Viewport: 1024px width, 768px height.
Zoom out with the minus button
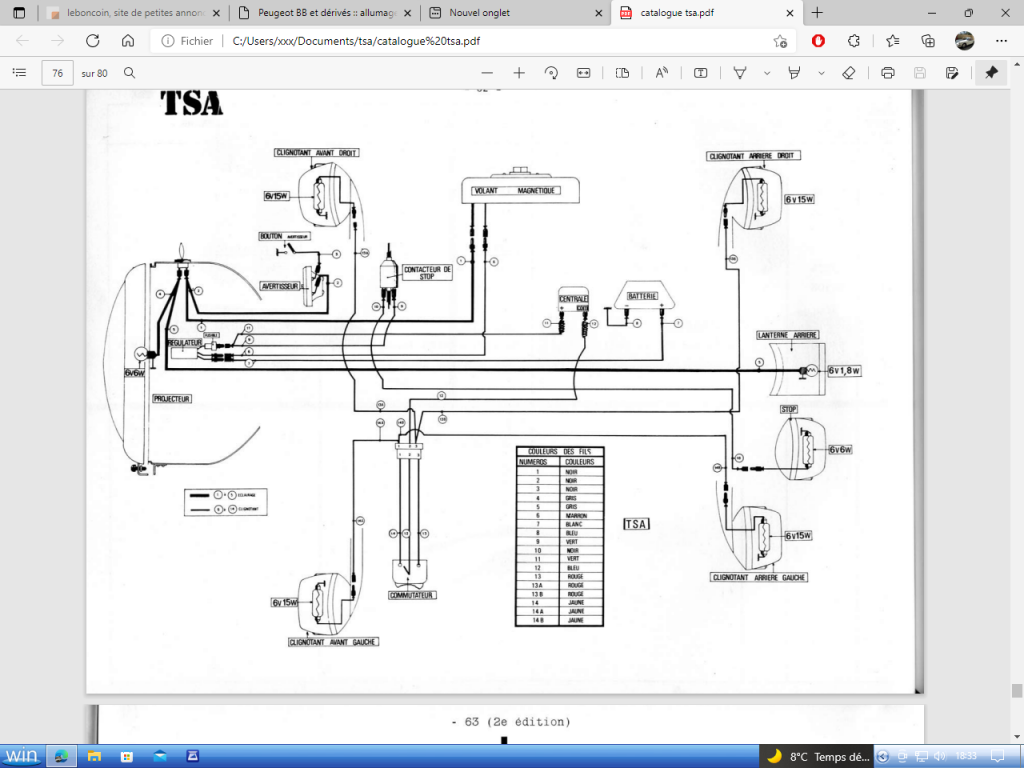point(487,73)
